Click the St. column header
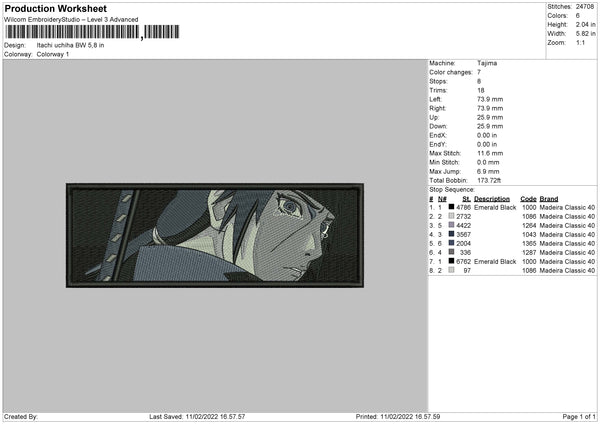The image size is (600, 424). tap(466, 199)
